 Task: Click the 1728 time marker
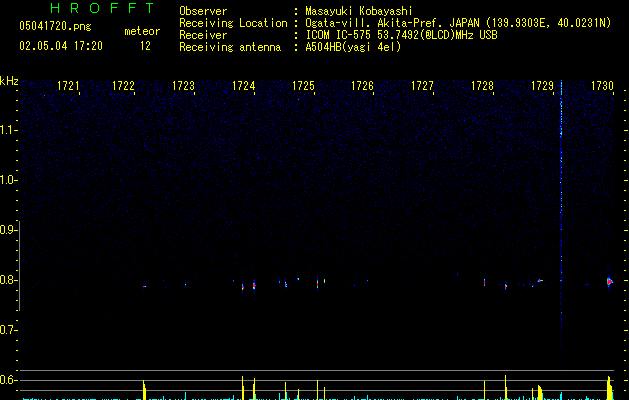[482, 85]
